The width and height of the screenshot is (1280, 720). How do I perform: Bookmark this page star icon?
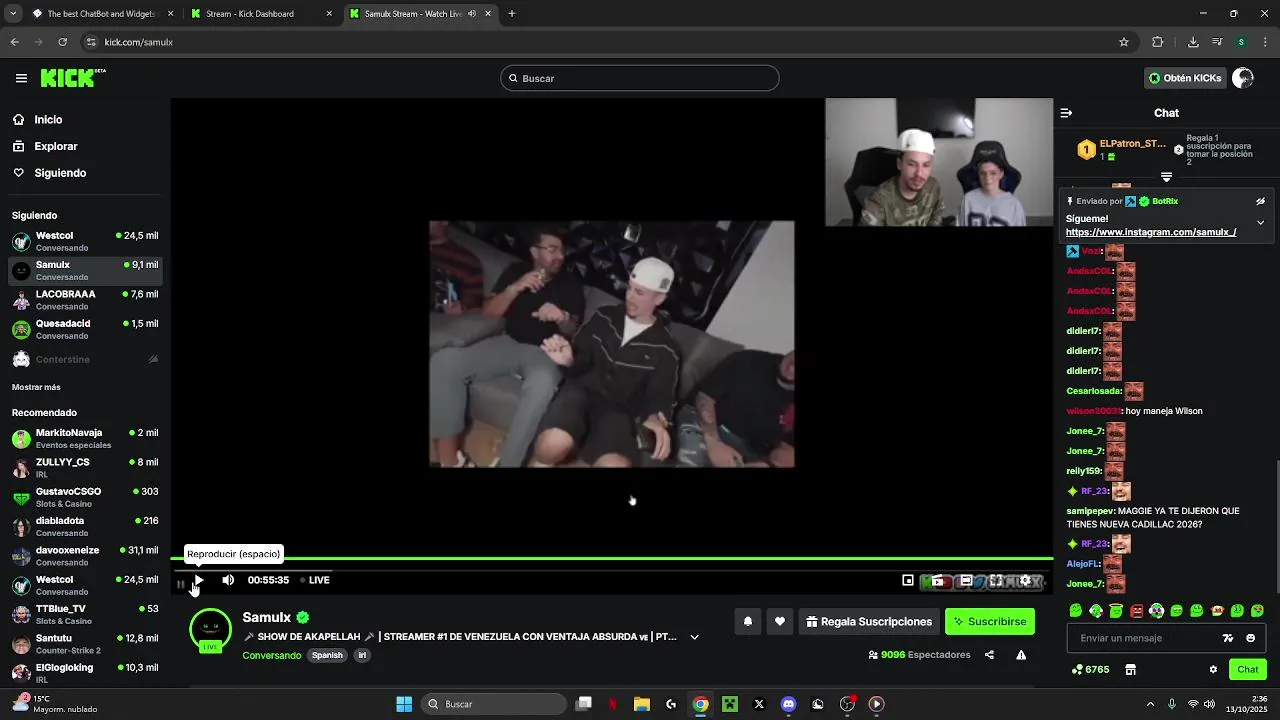[x=1124, y=42]
